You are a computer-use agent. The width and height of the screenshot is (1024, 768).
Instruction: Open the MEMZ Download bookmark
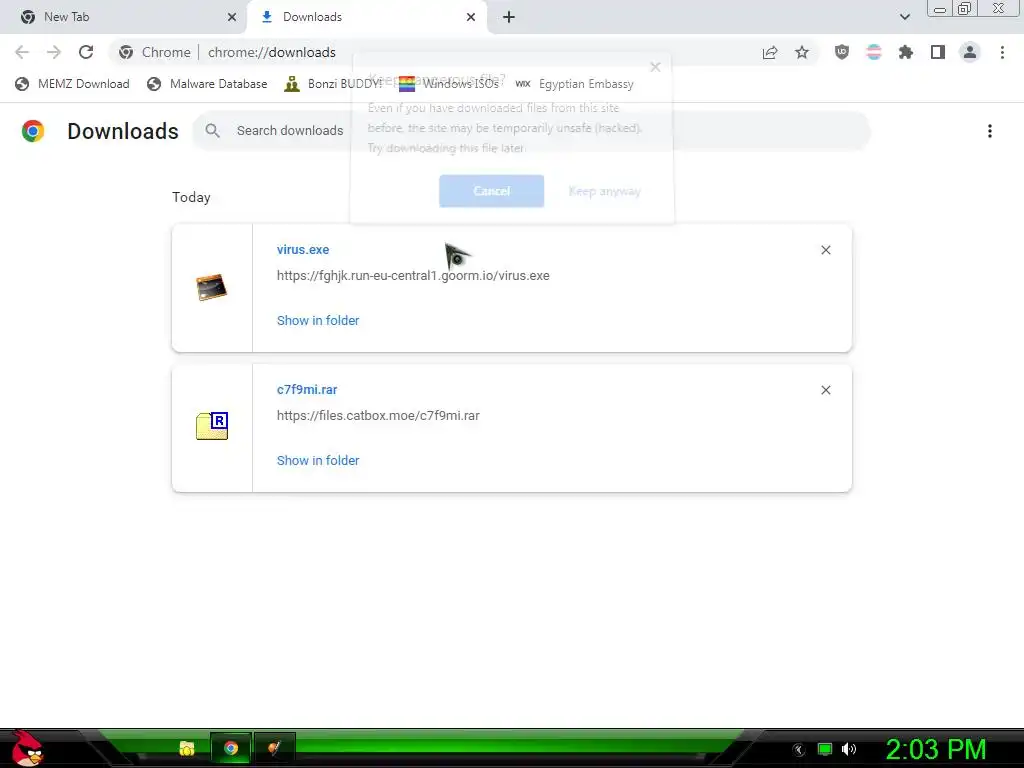pos(72,84)
